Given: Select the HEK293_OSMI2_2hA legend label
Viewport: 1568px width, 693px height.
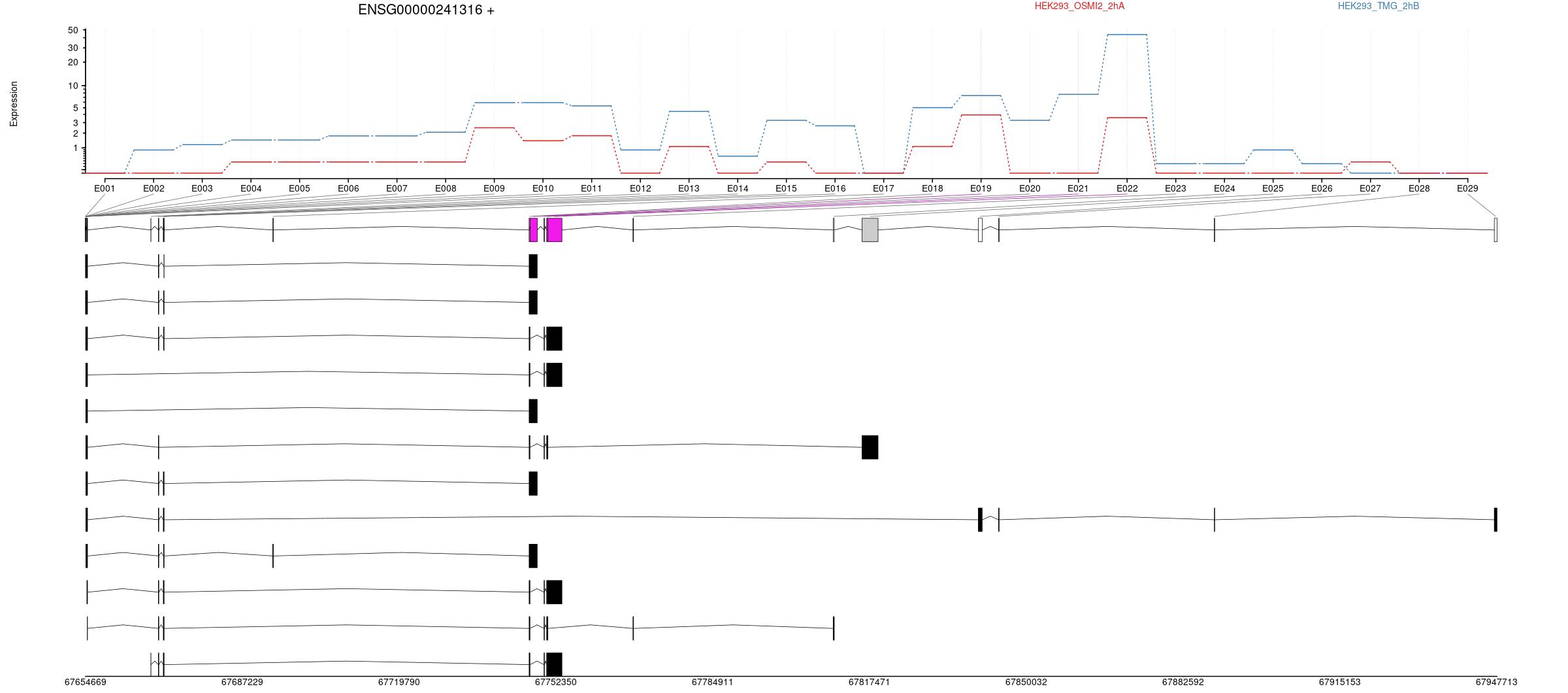Looking at the screenshot, I should tap(1080, 6).
